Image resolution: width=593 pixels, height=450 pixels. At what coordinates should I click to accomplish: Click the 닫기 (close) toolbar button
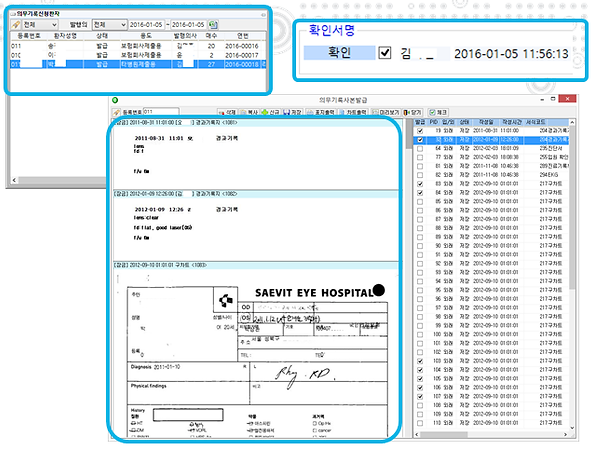(x=413, y=112)
